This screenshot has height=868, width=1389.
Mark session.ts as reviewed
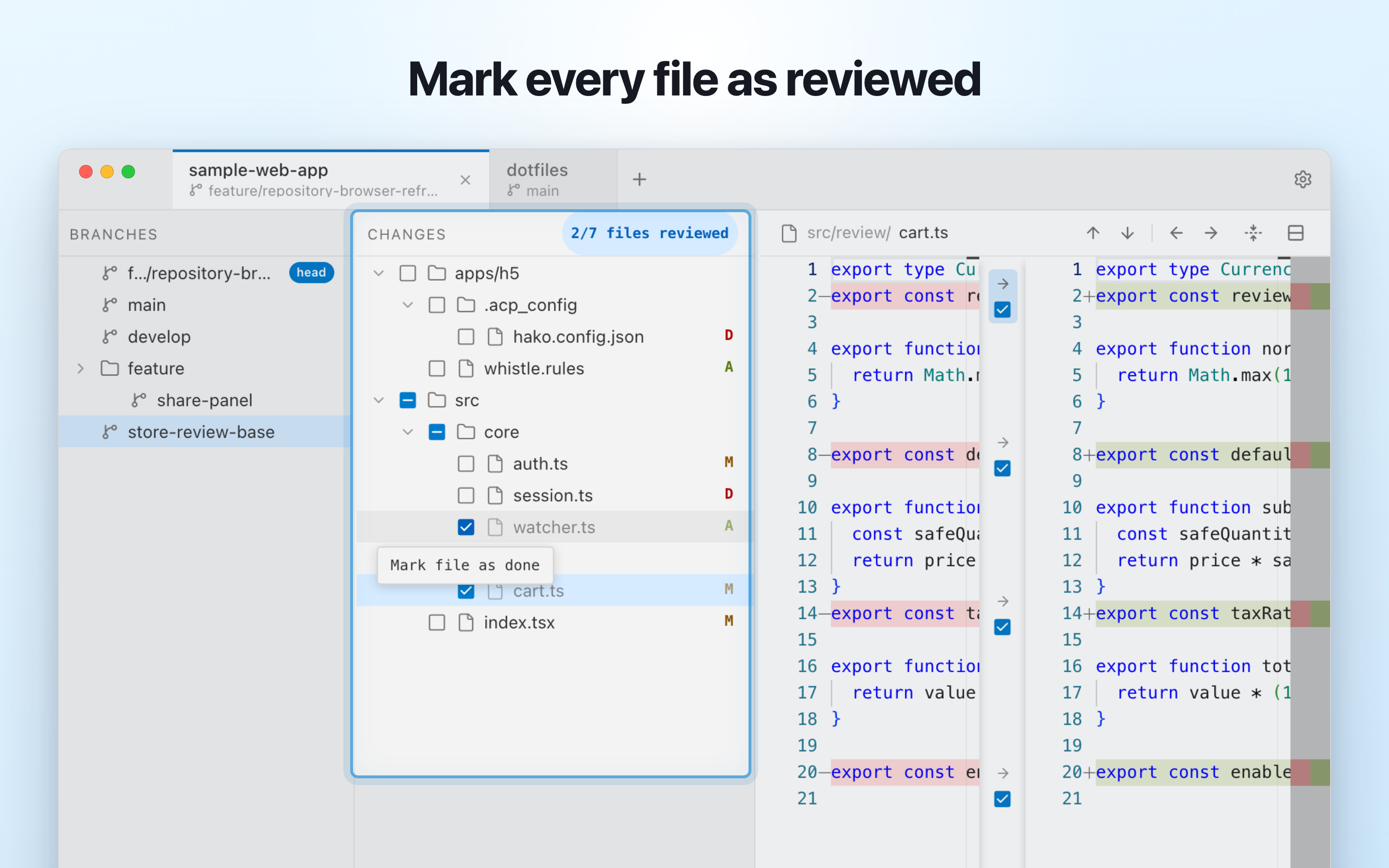pyautogui.click(x=466, y=495)
